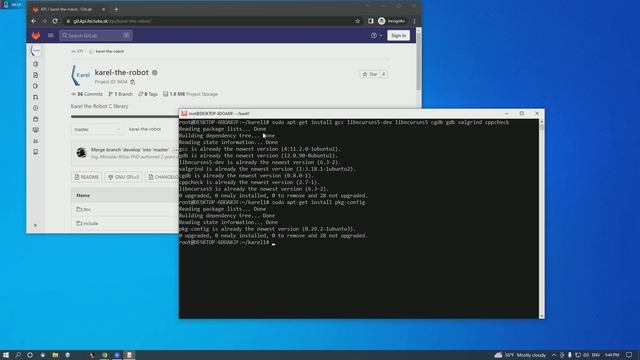Show hidden system tray icons

[554, 355]
